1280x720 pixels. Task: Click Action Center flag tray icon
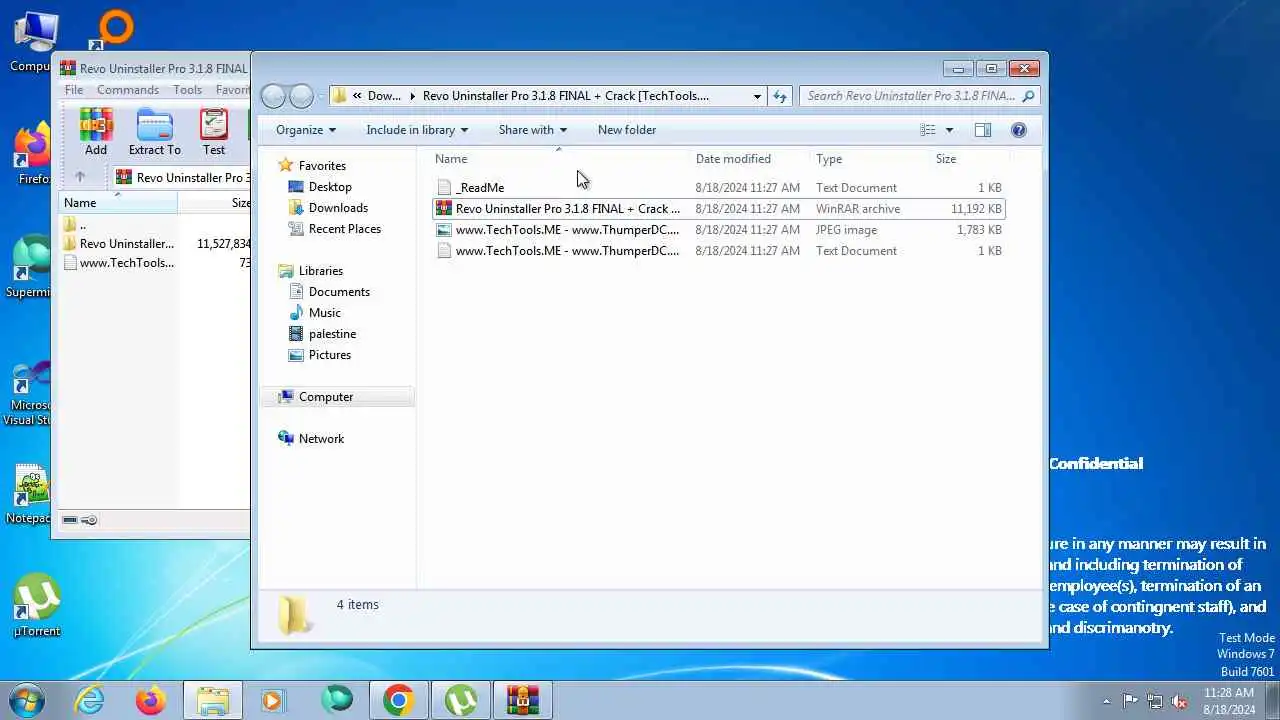[1130, 701]
